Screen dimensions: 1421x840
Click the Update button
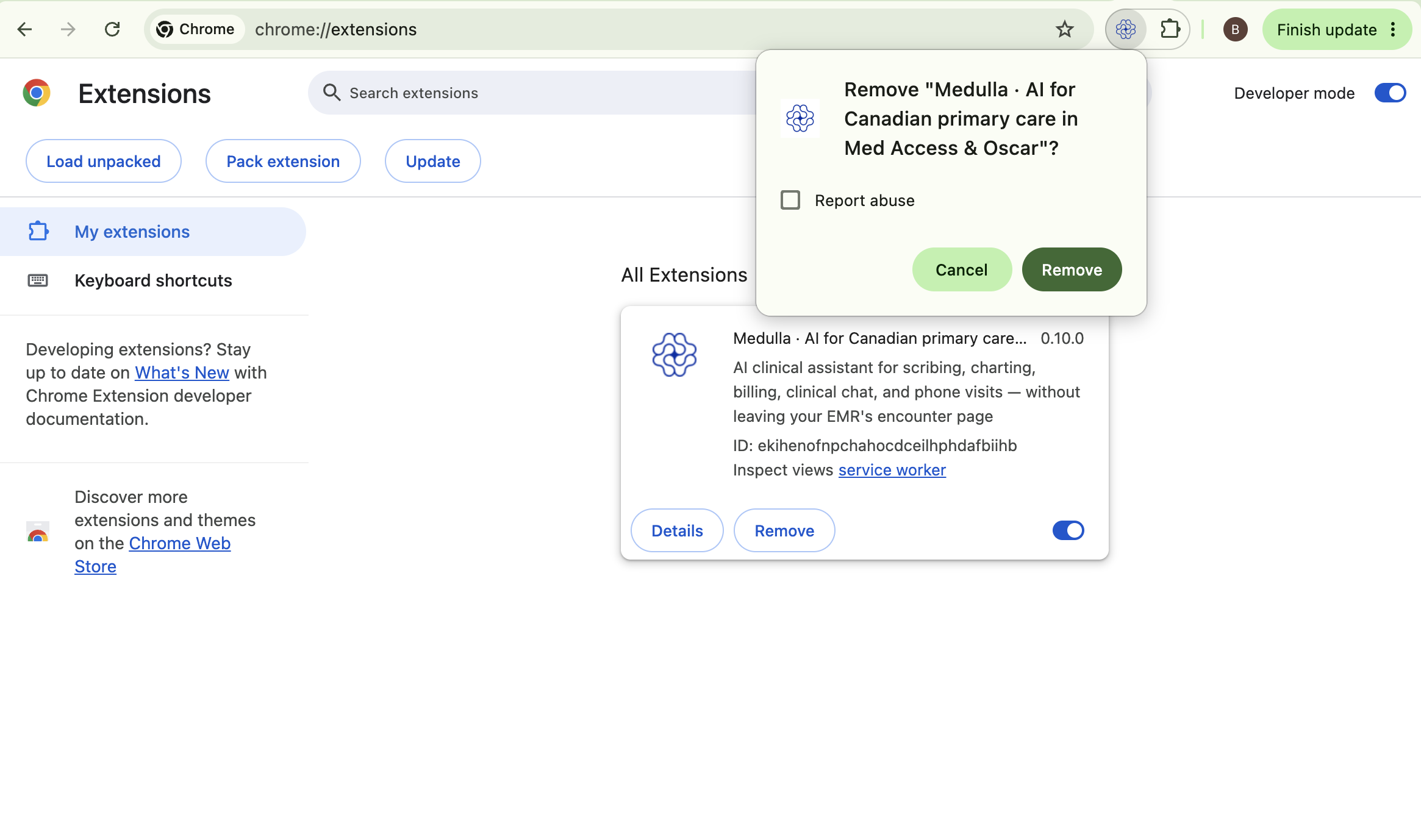[433, 161]
